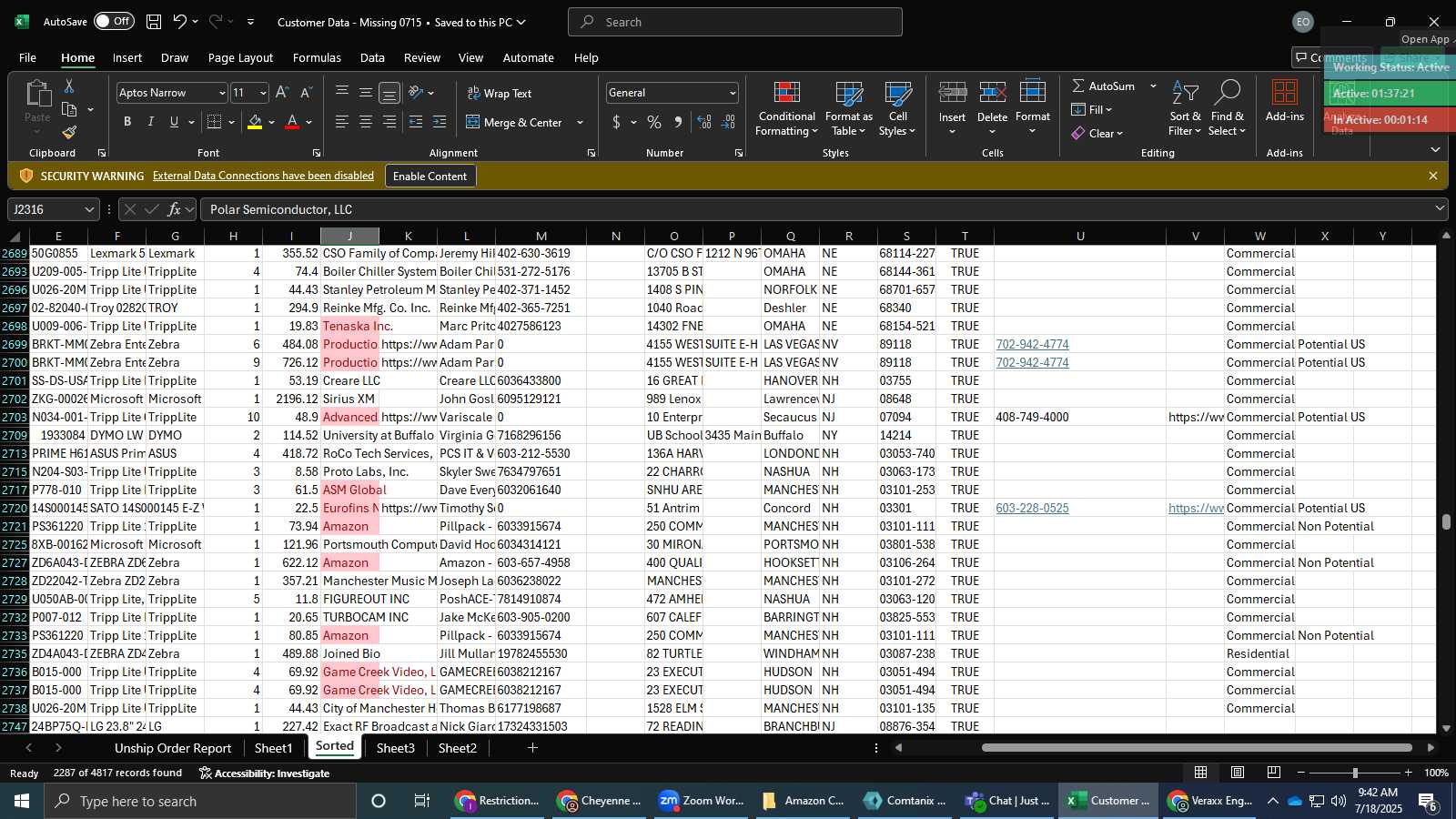
Task: Click Increase Decimal icon
Action: point(704,122)
